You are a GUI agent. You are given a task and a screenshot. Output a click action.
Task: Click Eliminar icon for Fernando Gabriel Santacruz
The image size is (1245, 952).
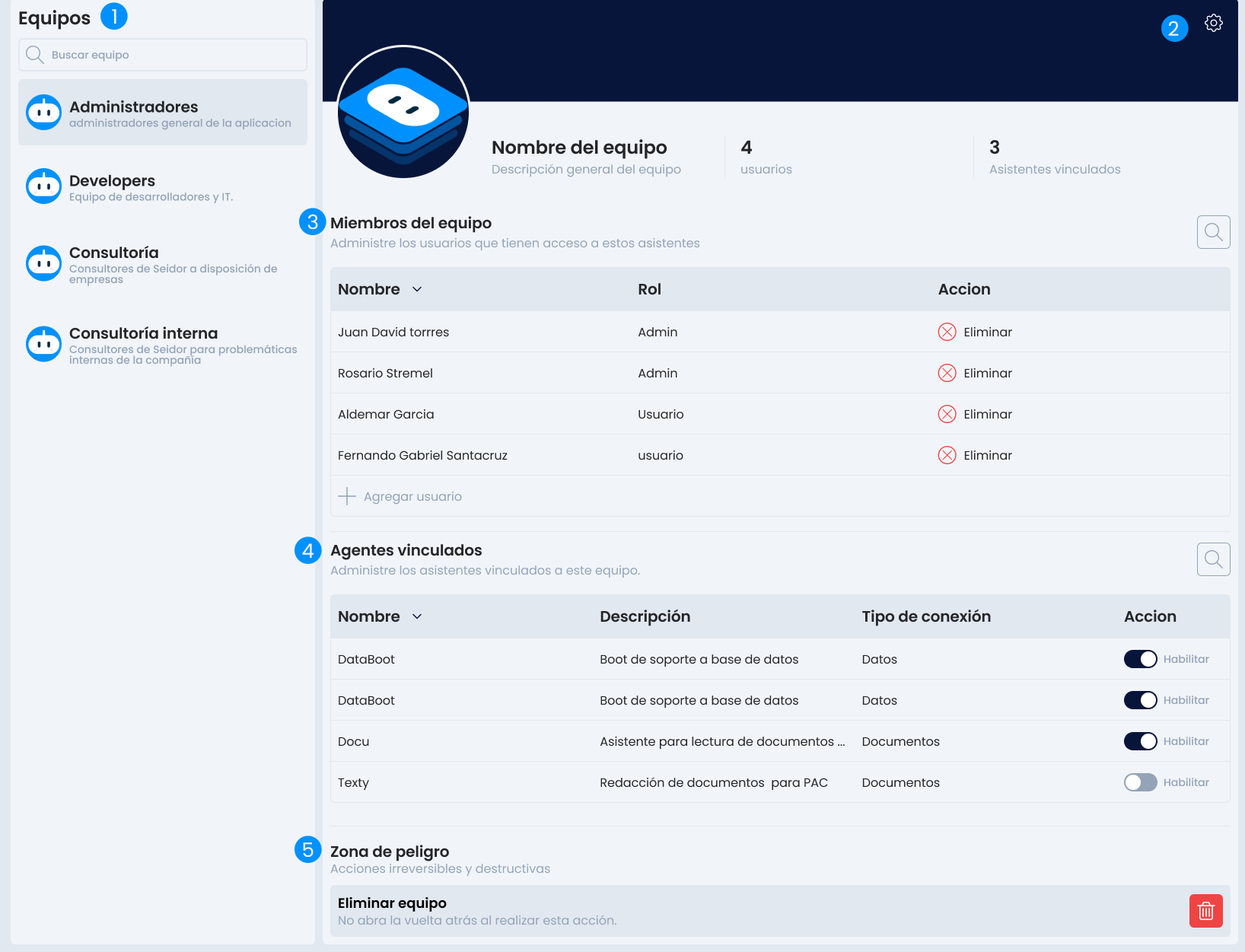tap(947, 455)
